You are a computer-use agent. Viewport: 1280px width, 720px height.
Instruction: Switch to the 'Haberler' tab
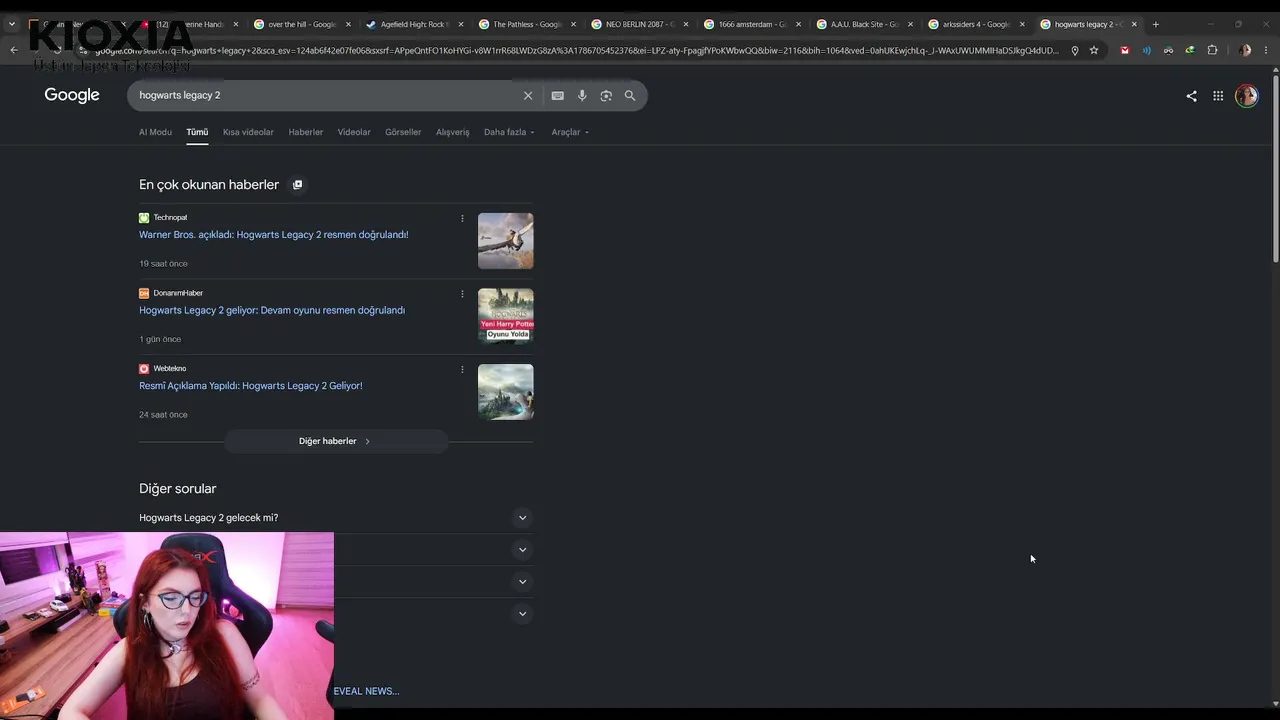pyautogui.click(x=306, y=132)
